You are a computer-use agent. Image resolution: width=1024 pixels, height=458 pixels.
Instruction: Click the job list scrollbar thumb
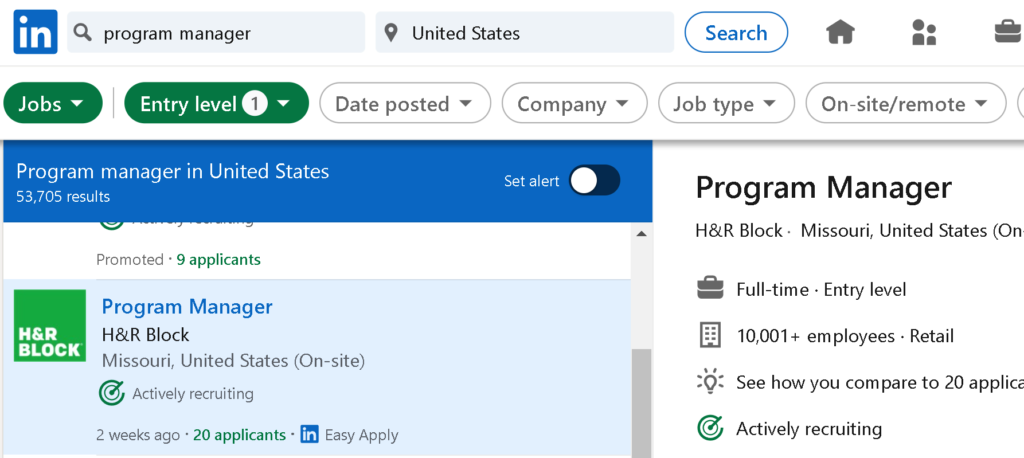point(641,403)
